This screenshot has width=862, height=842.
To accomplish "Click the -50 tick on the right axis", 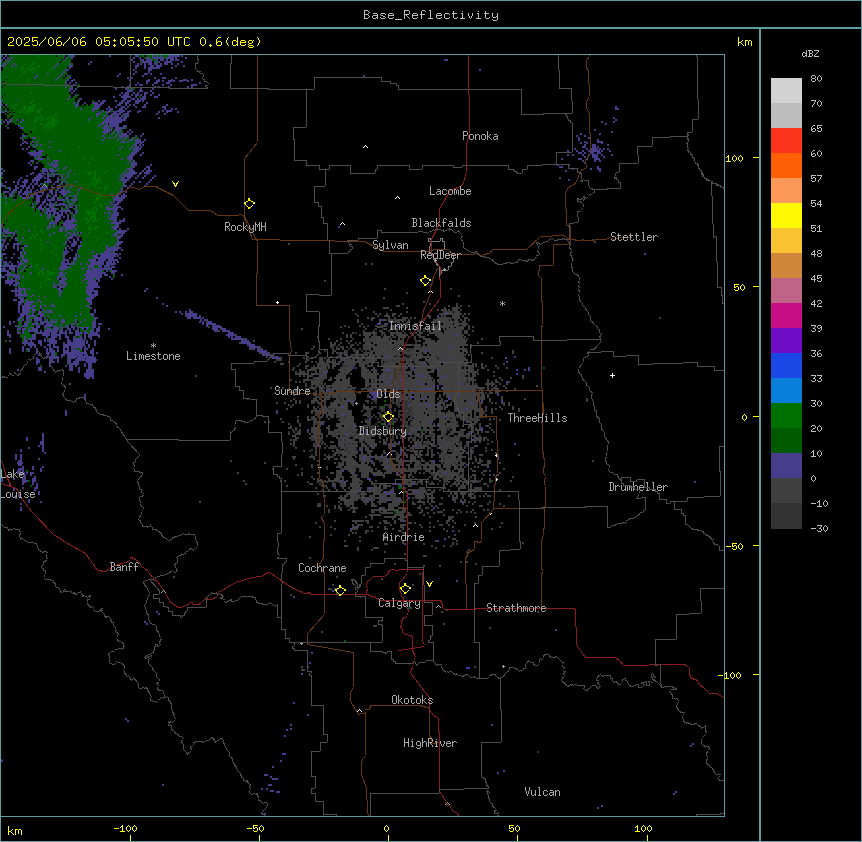I will coord(734,546).
